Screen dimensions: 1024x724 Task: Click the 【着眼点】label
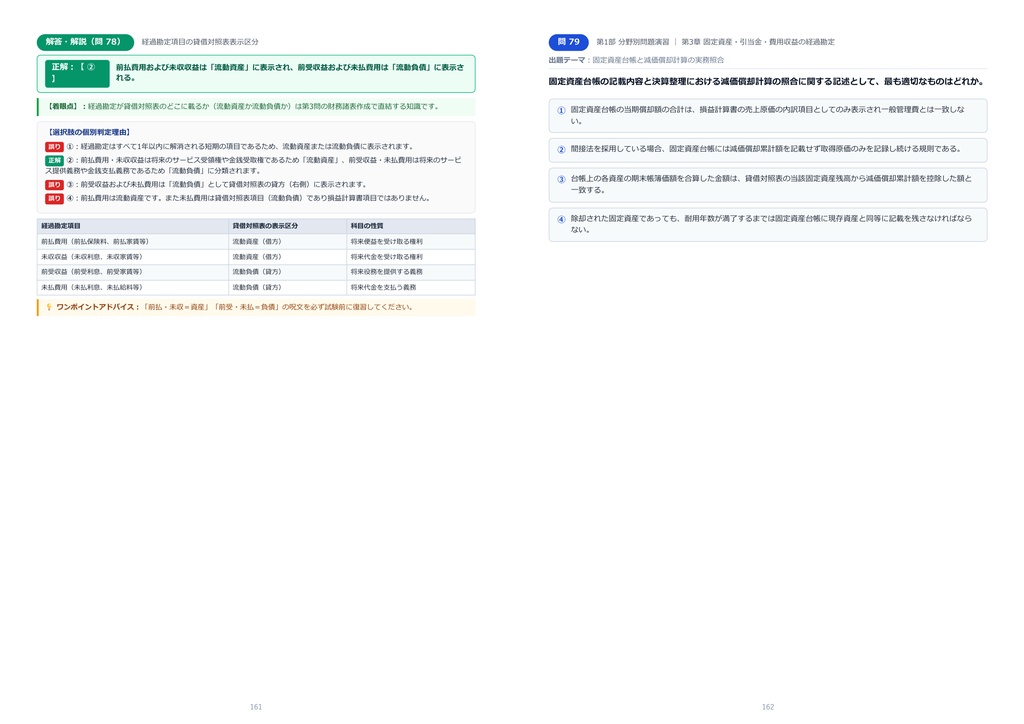(x=63, y=106)
